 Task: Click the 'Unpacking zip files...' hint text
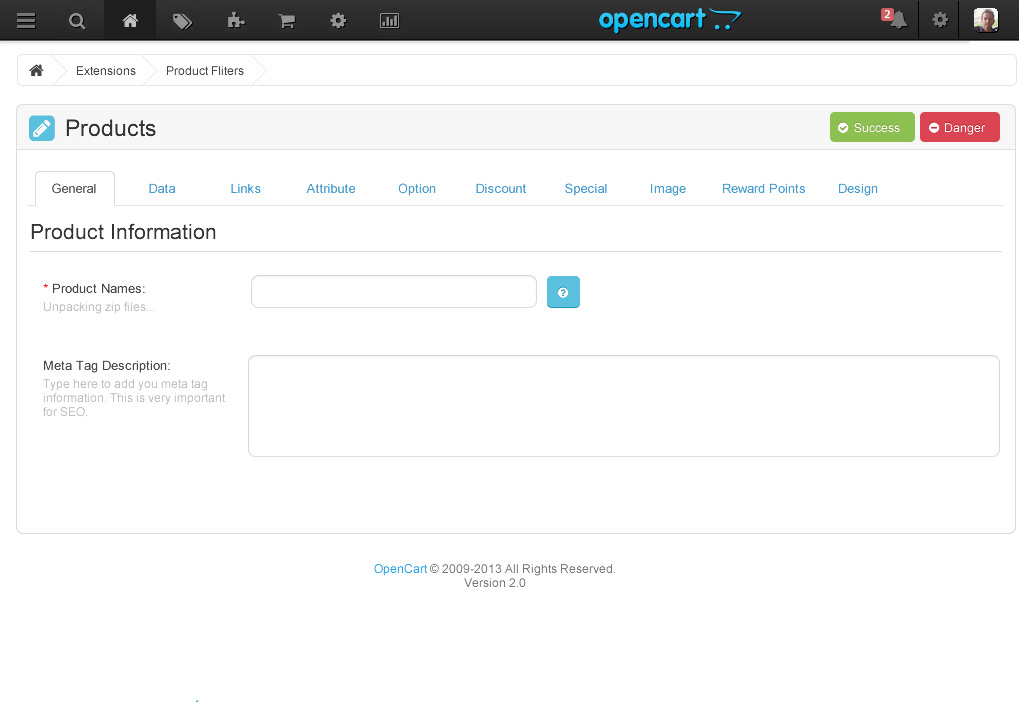point(99,307)
